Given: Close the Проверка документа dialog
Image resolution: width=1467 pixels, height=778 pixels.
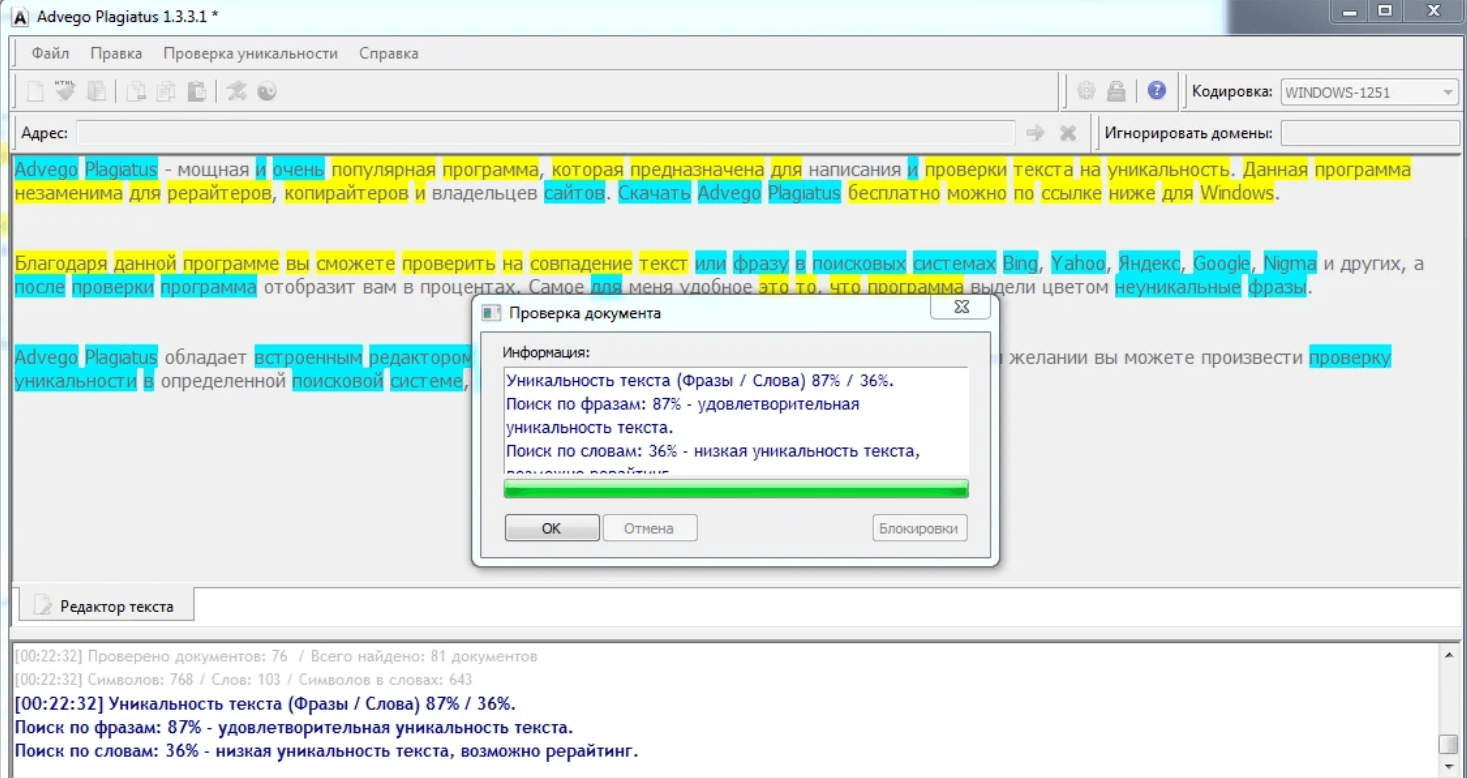Looking at the screenshot, I should point(960,308).
